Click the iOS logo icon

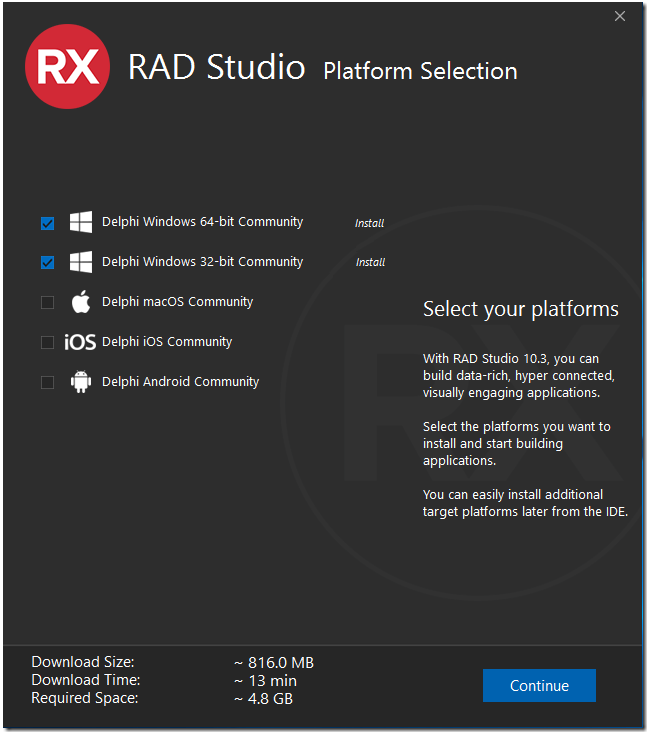(80, 342)
